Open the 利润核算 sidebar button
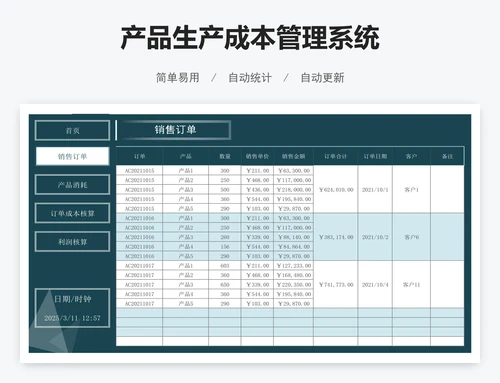Viewport: 500px width, 383px height. (x=72, y=242)
